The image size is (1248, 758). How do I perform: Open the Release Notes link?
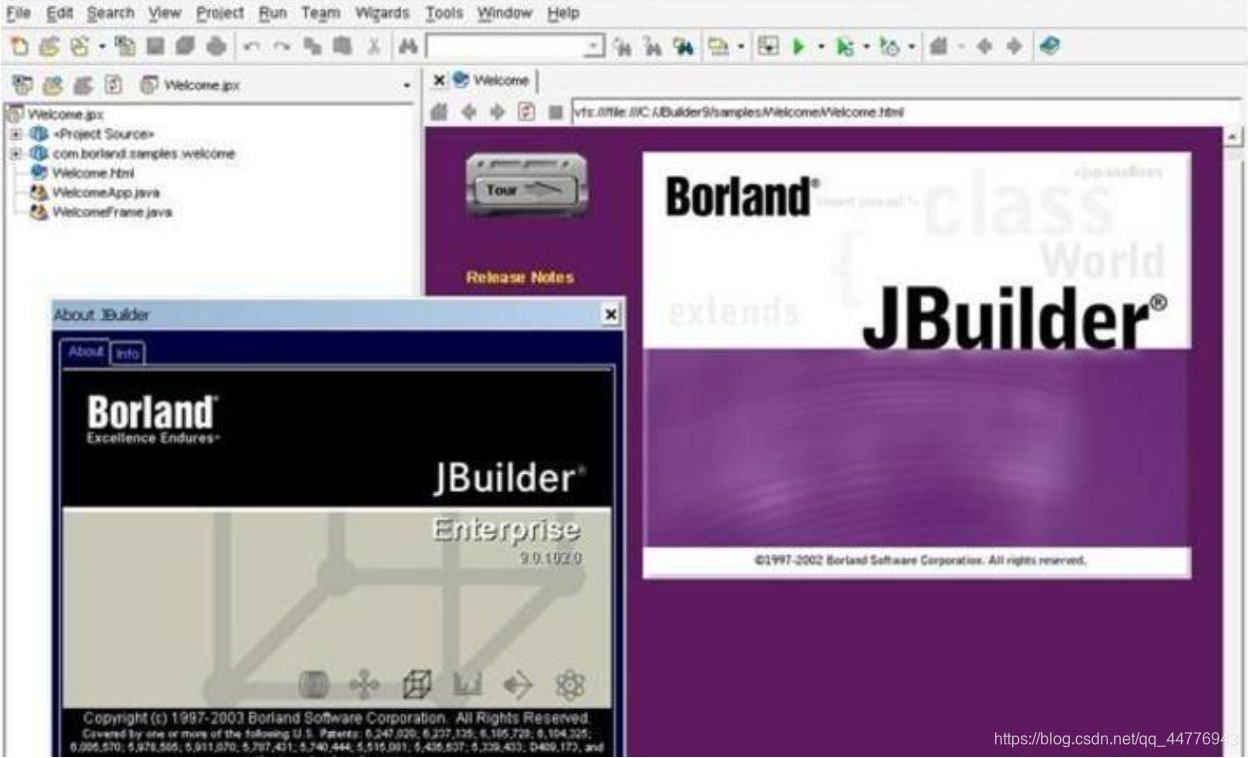tap(520, 277)
